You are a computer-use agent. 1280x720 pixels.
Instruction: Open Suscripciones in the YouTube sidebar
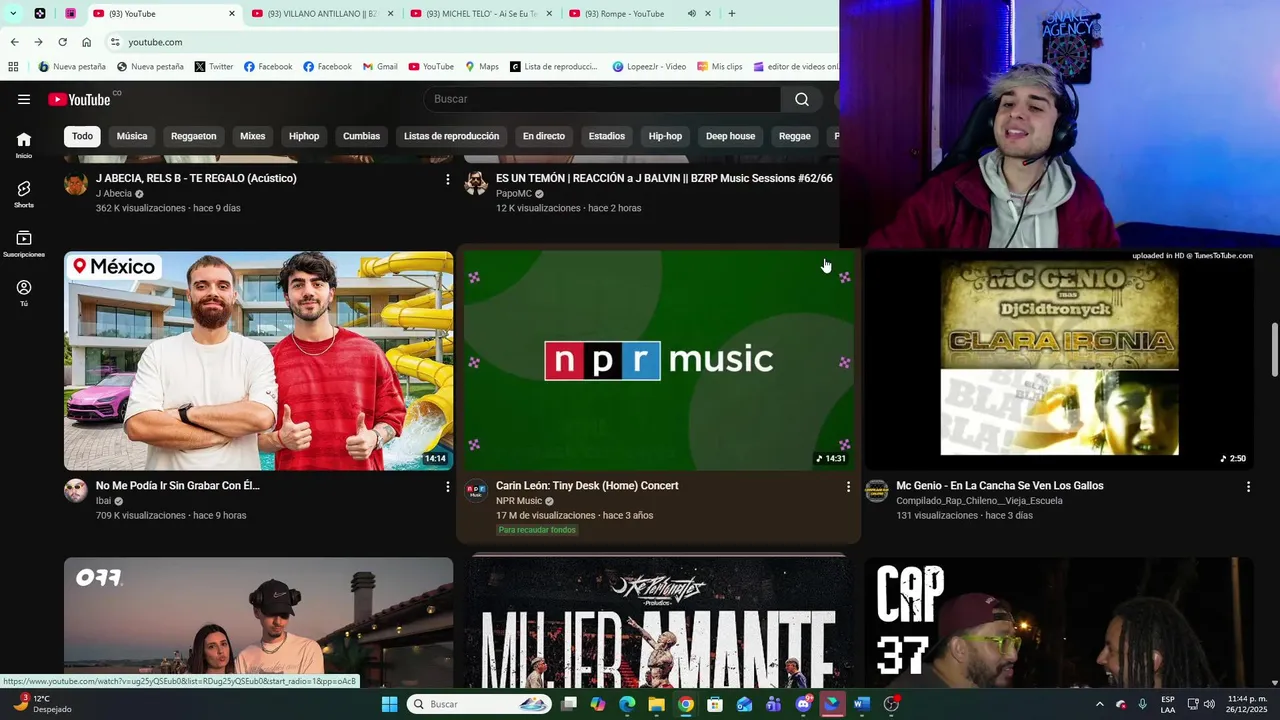(x=24, y=244)
